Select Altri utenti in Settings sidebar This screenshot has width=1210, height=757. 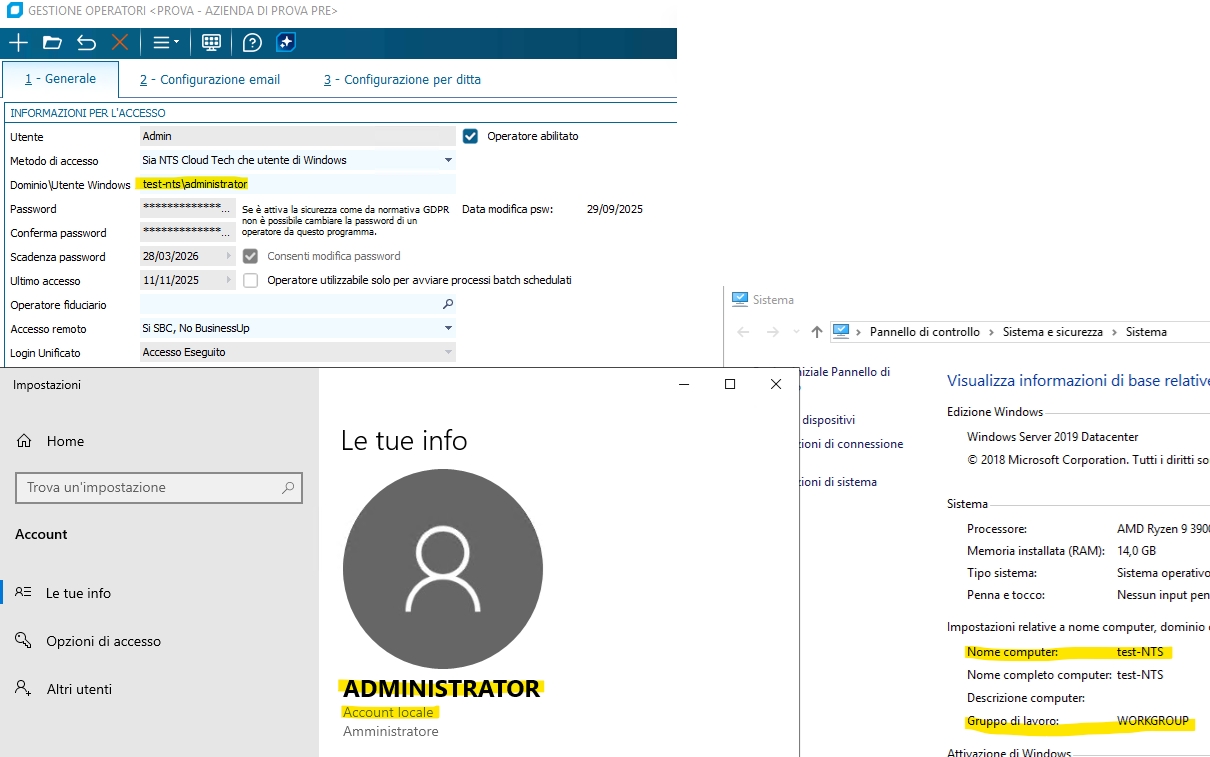tap(79, 689)
